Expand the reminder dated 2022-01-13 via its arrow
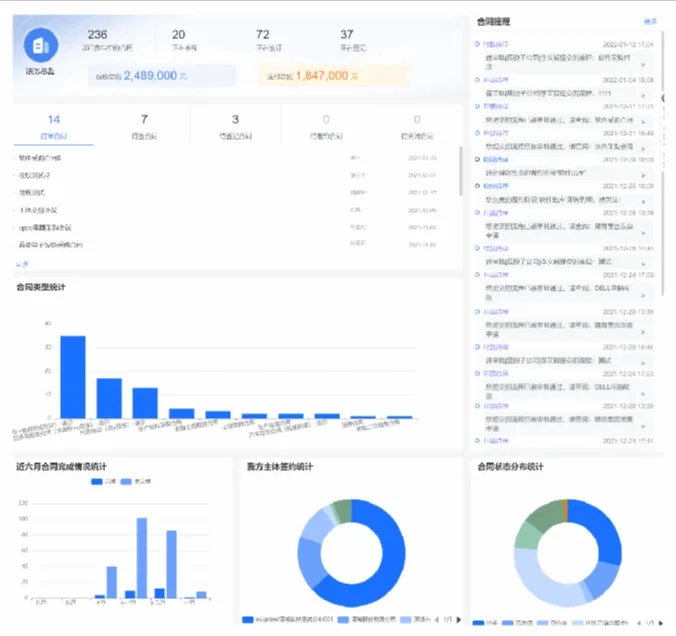 coord(642,63)
